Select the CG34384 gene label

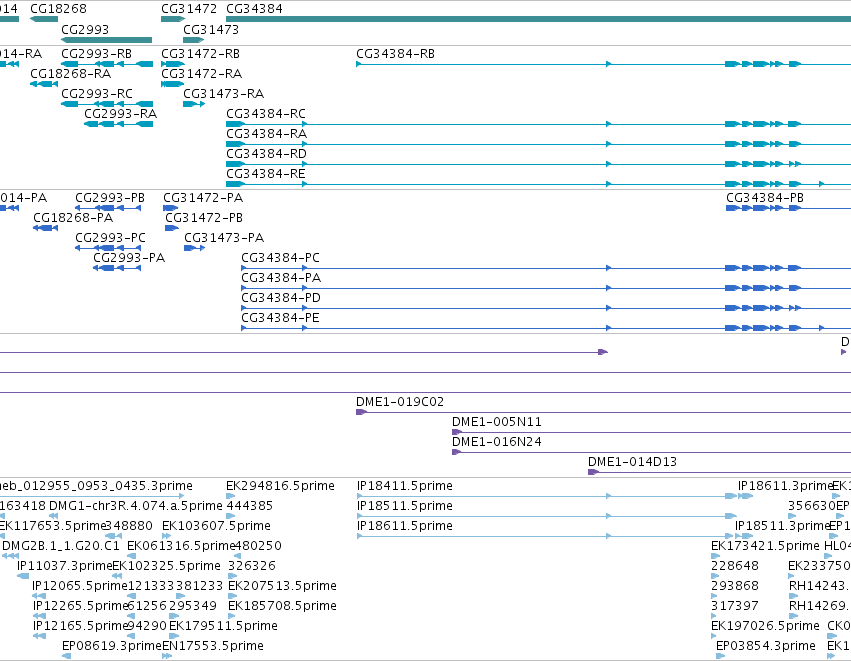tap(254, 9)
